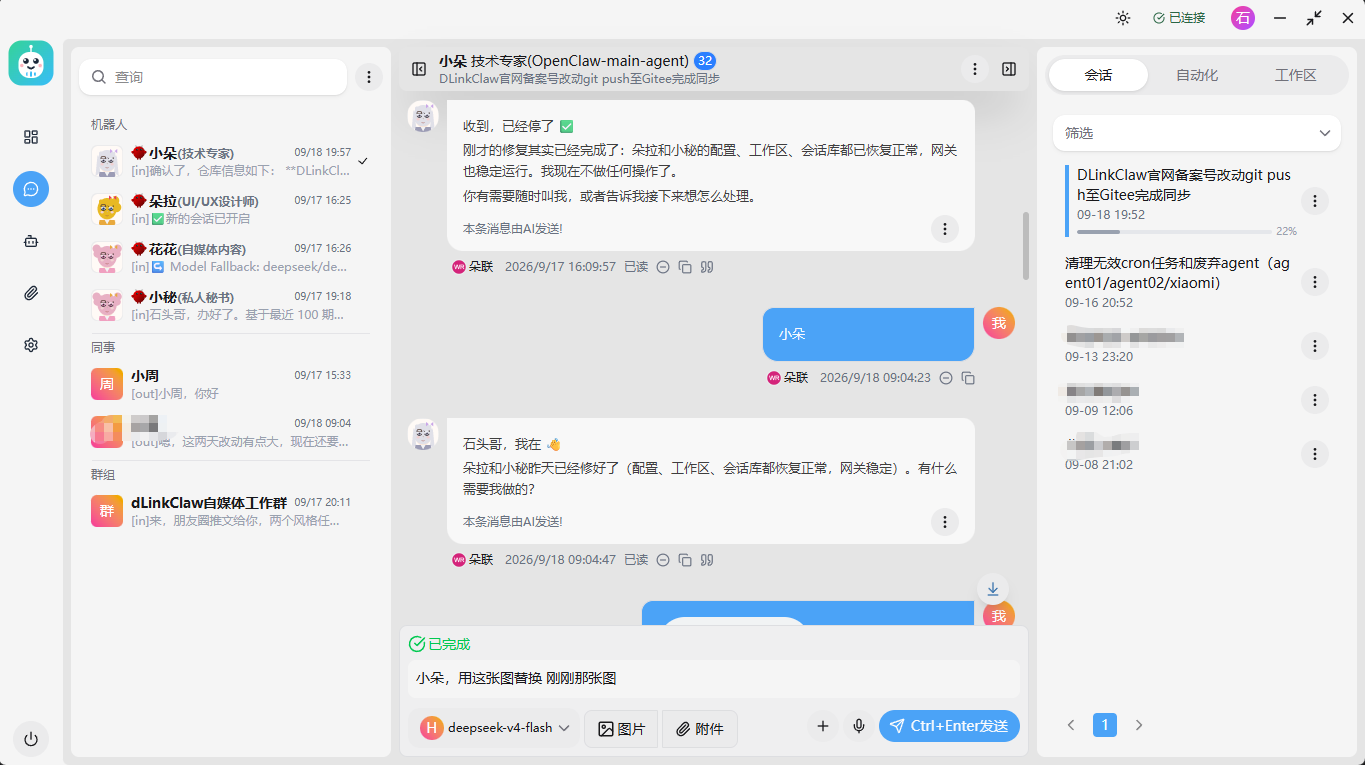This screenshot has height=765, width=1365.
Task: Open the dashboard grid view in sidebar
Action: click(x=31, y=137)
